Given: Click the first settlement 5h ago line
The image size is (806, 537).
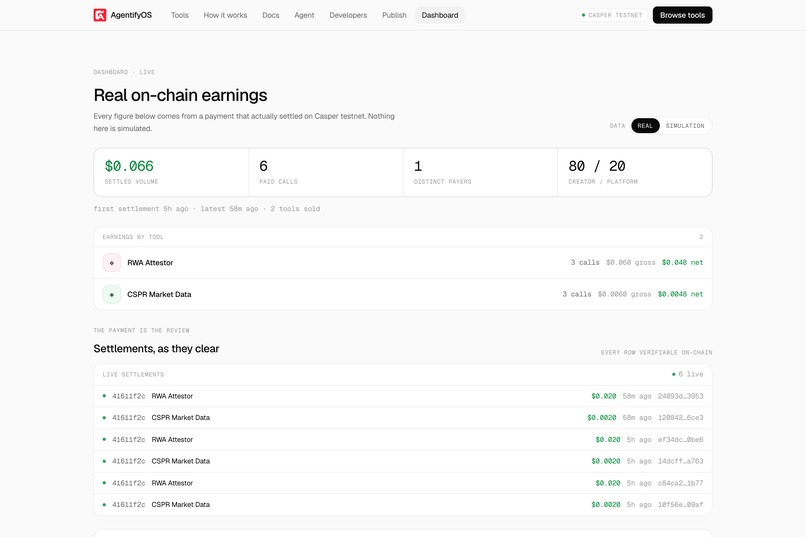Looking at the screenshot, I should point(207,209).
